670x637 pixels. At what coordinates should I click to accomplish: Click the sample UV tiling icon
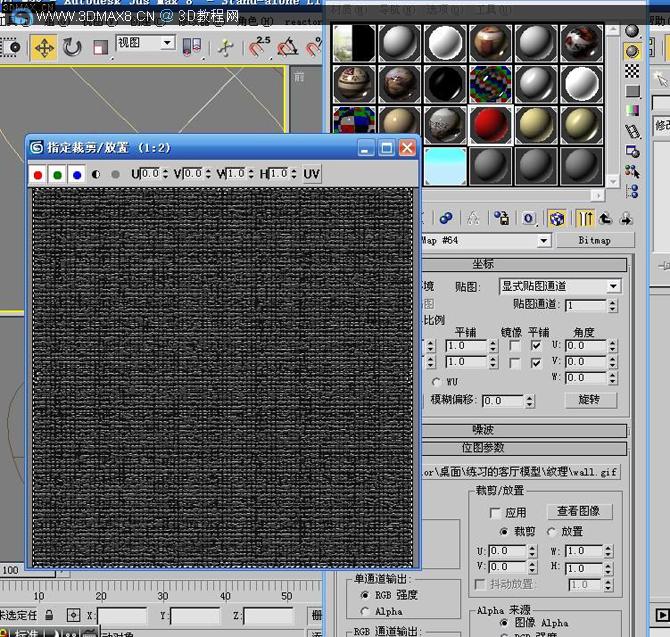[632, 91]
